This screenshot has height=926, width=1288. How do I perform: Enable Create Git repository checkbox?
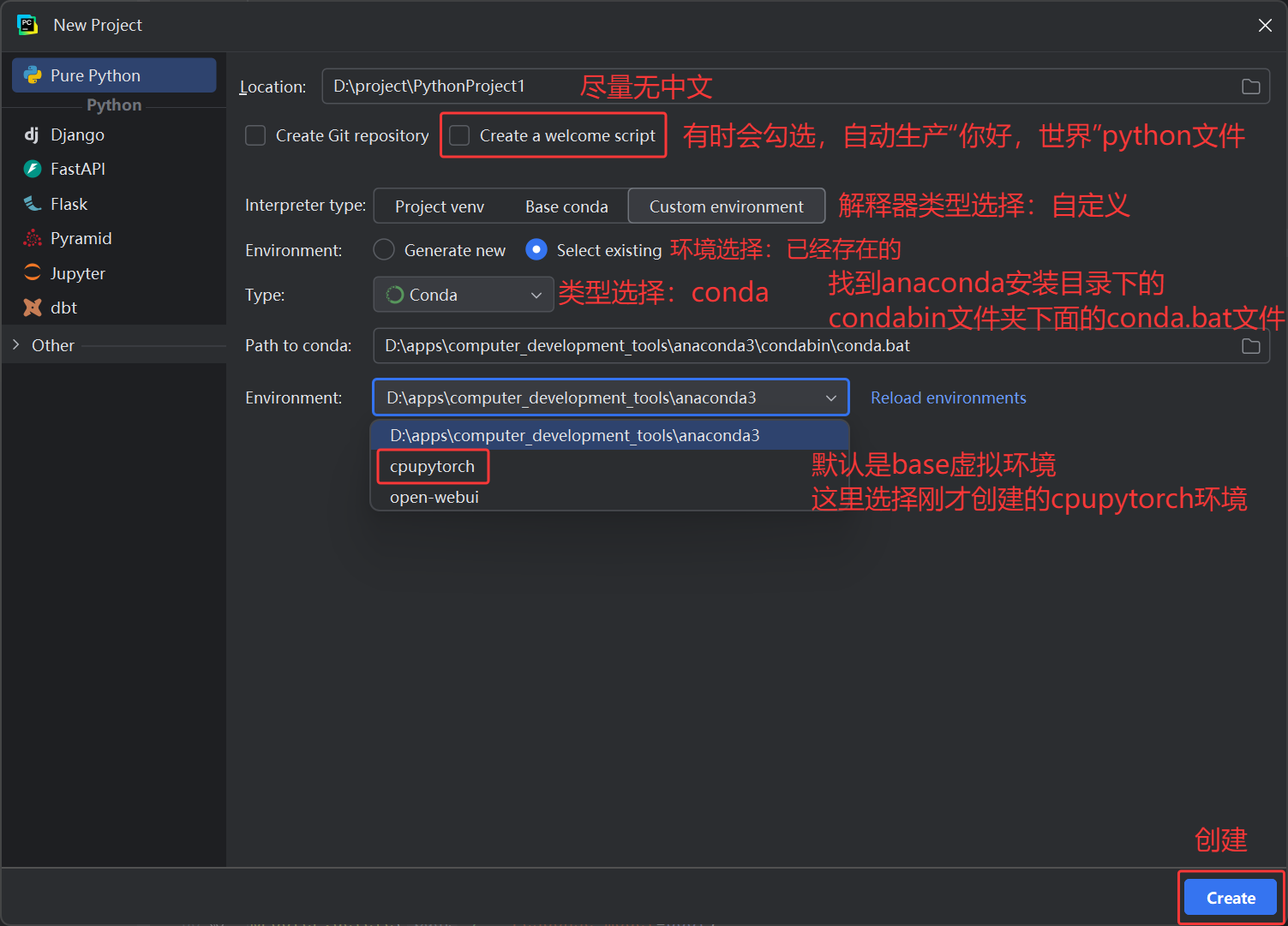(x=255, y=135)
